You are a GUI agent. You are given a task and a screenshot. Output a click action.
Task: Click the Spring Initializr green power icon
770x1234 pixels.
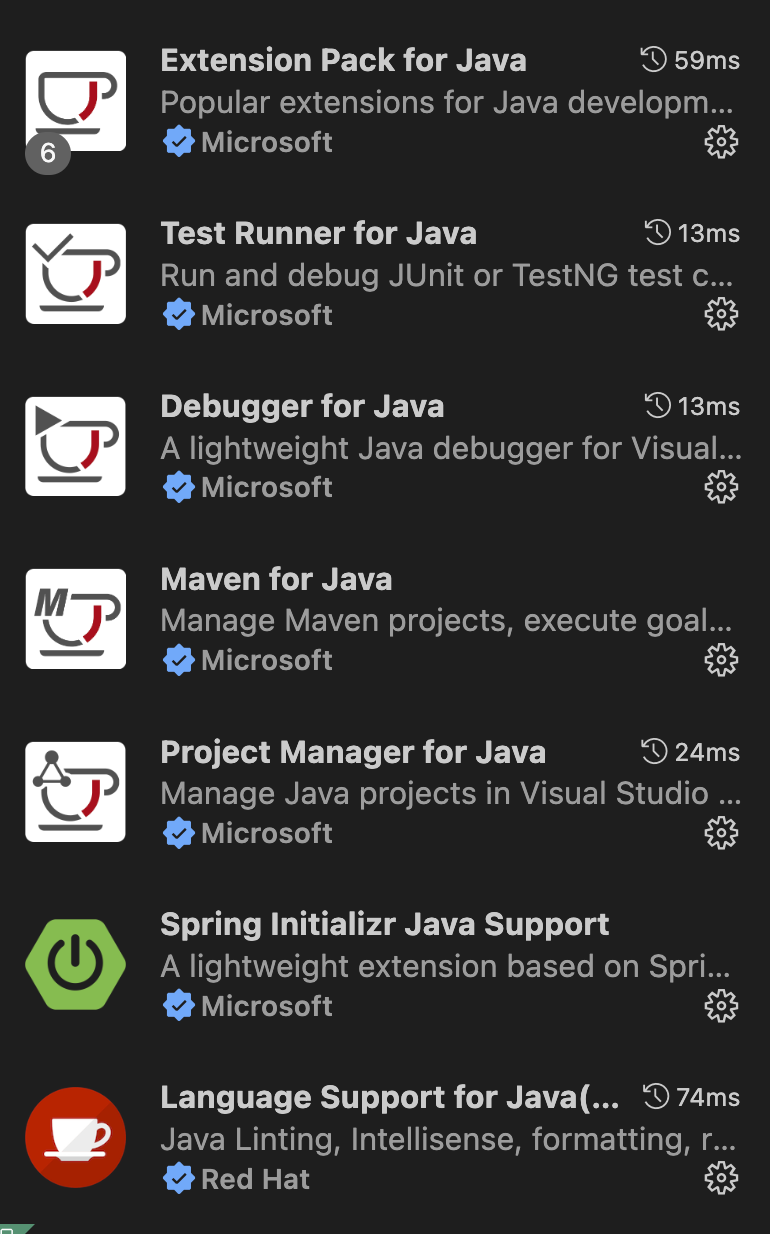tap(75, 964)
